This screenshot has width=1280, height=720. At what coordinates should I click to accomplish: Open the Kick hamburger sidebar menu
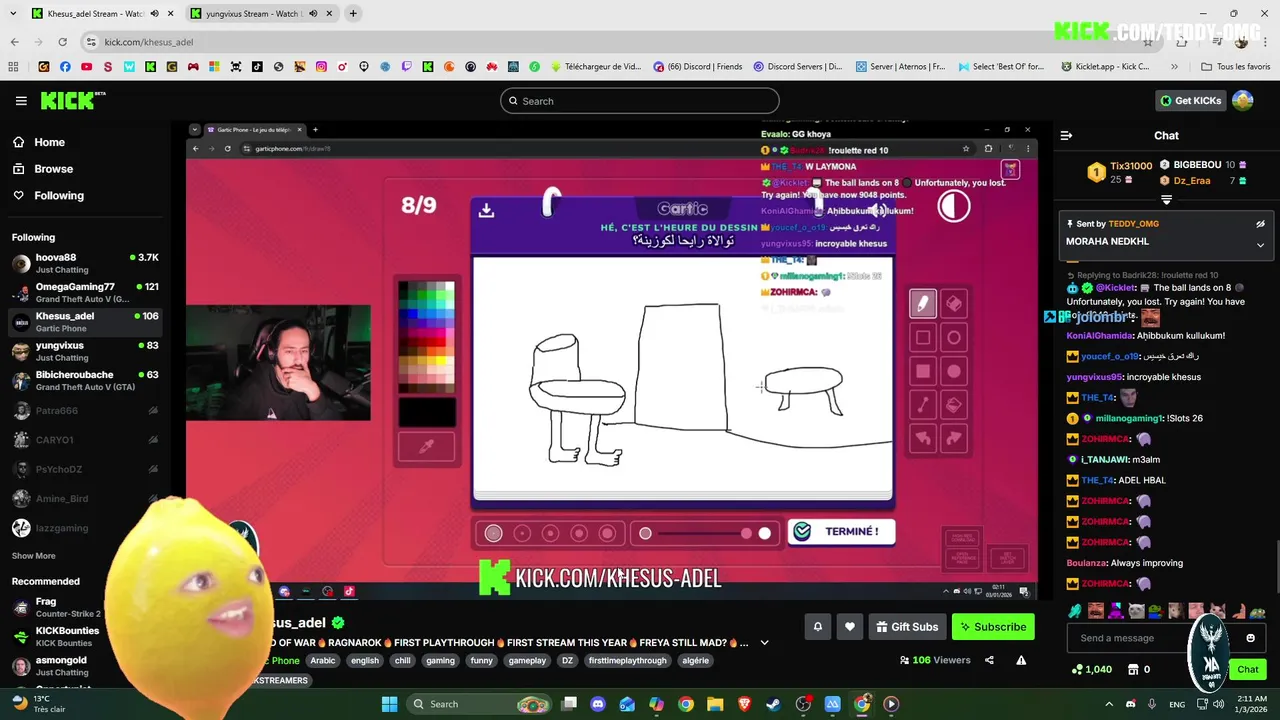[21, 101]
